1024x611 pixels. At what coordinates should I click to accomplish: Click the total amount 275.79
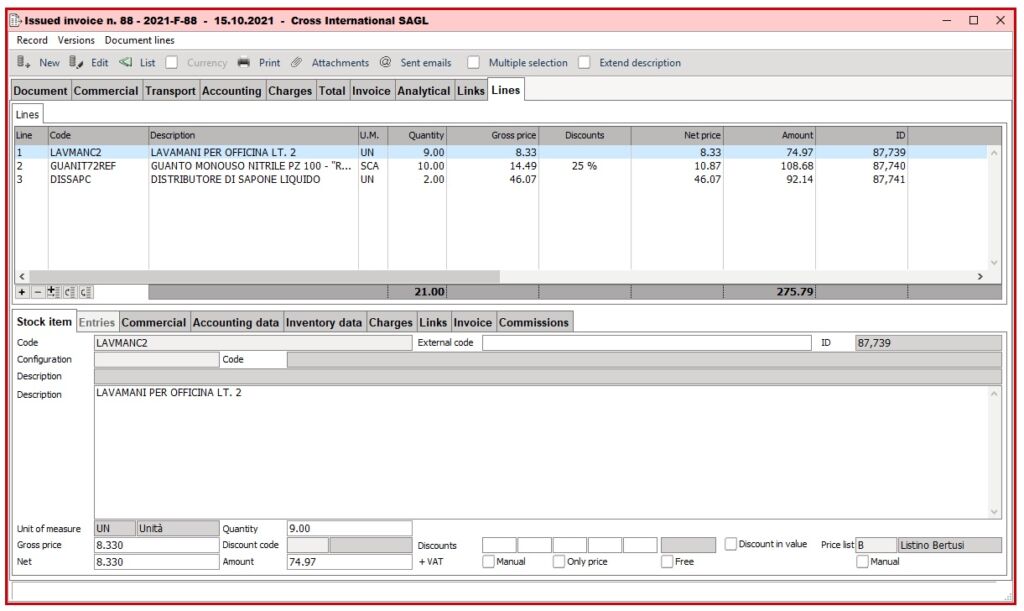(x=795, y=292)
